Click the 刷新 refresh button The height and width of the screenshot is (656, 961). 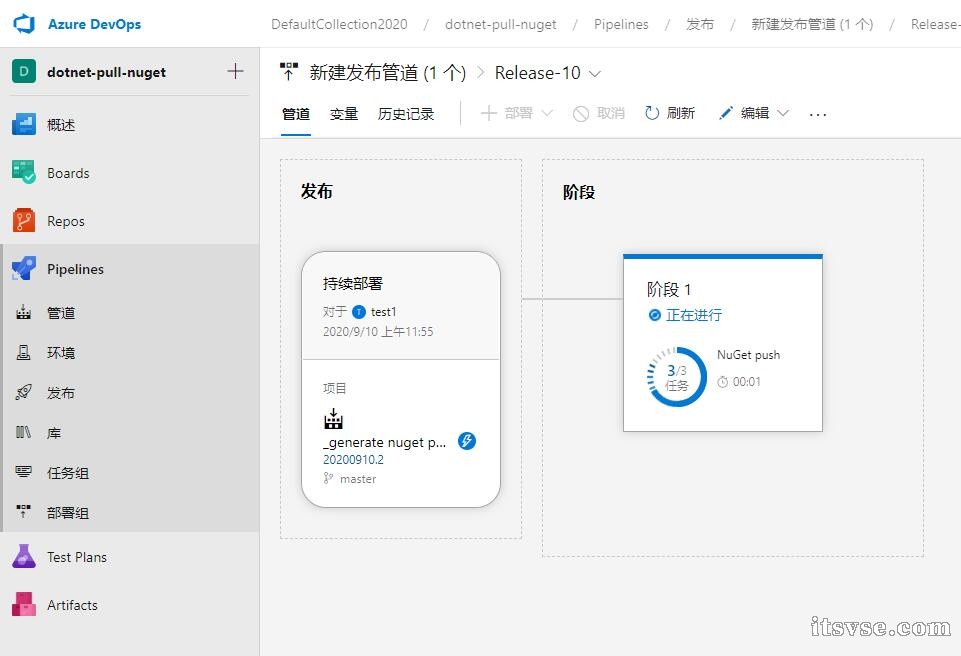pos(670,113)
